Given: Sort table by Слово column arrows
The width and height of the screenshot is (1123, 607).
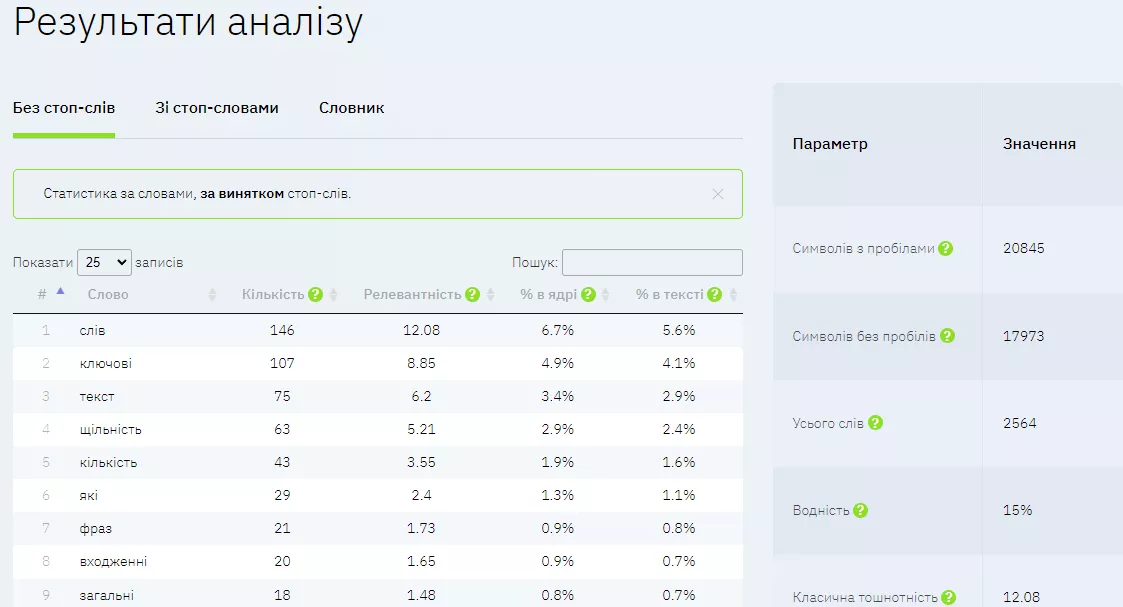Looking at the screenshot, I should coord(212,294).
